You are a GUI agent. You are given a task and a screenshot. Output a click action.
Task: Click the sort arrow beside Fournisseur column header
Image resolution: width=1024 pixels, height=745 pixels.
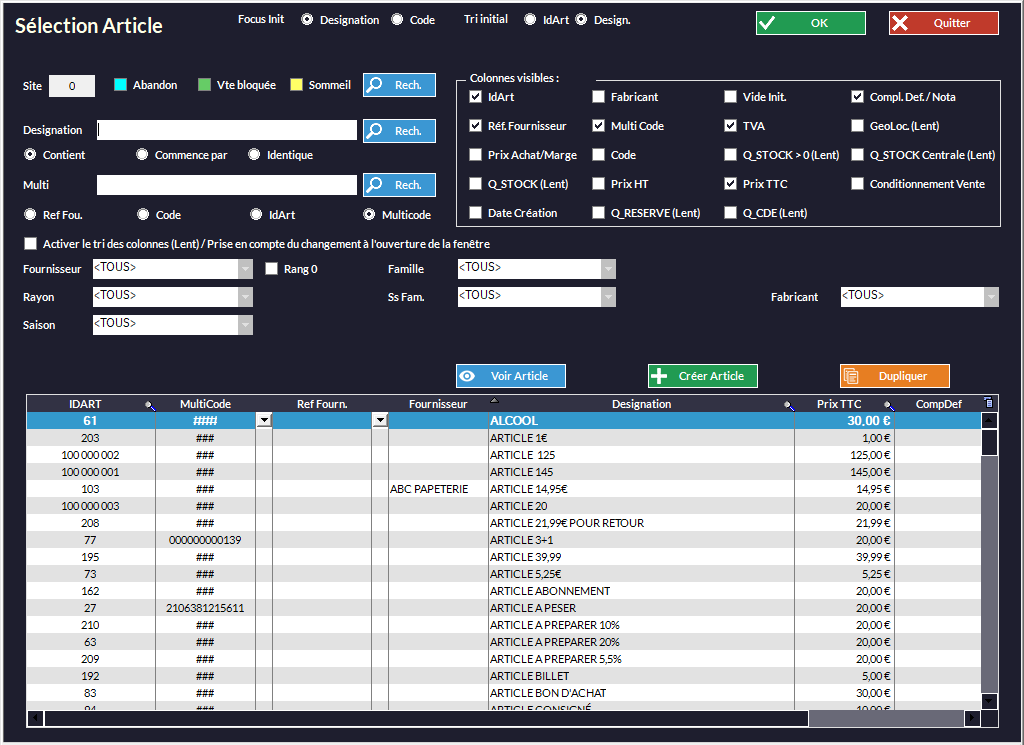(x=493, y=401)
